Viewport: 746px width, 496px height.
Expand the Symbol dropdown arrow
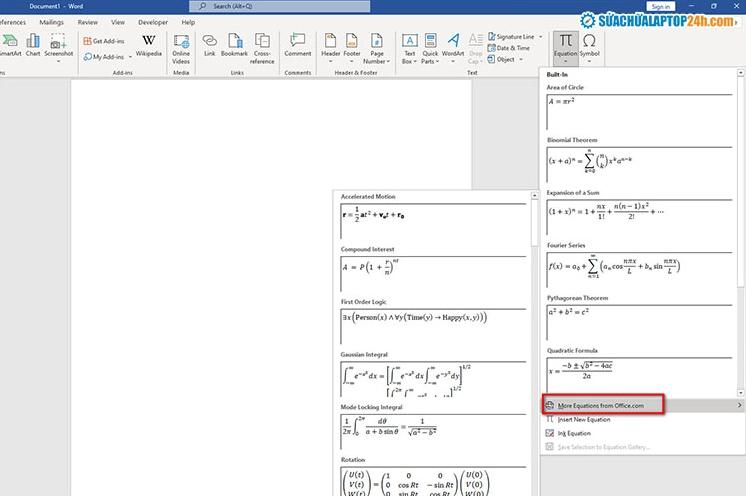(589, 61)
